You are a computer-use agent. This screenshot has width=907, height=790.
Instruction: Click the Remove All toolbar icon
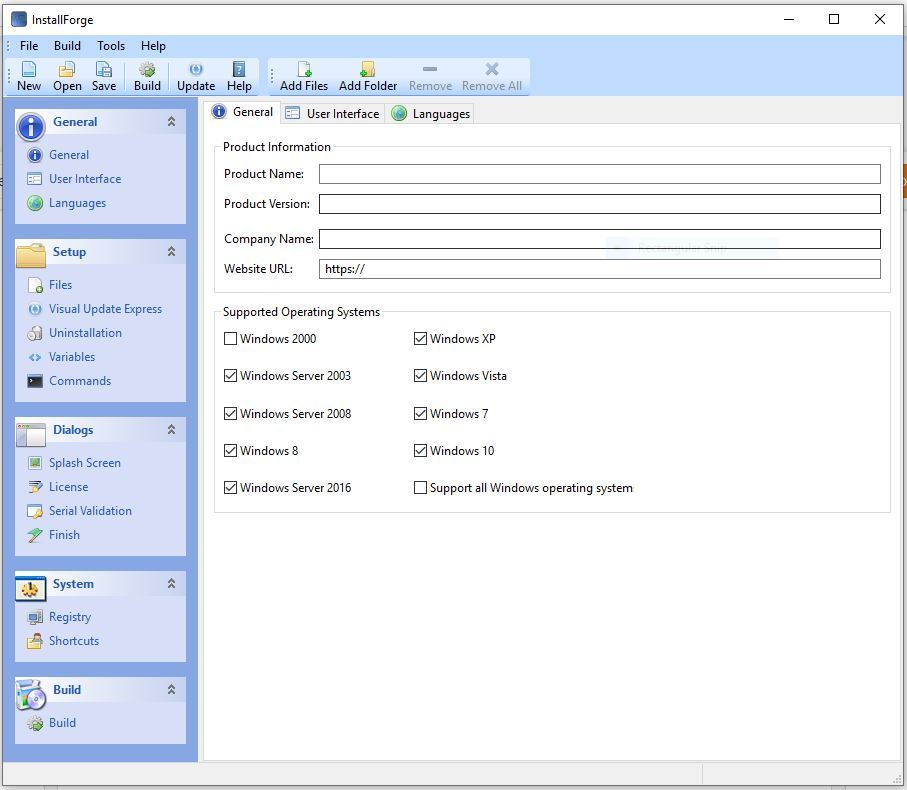tap(492, 69)
